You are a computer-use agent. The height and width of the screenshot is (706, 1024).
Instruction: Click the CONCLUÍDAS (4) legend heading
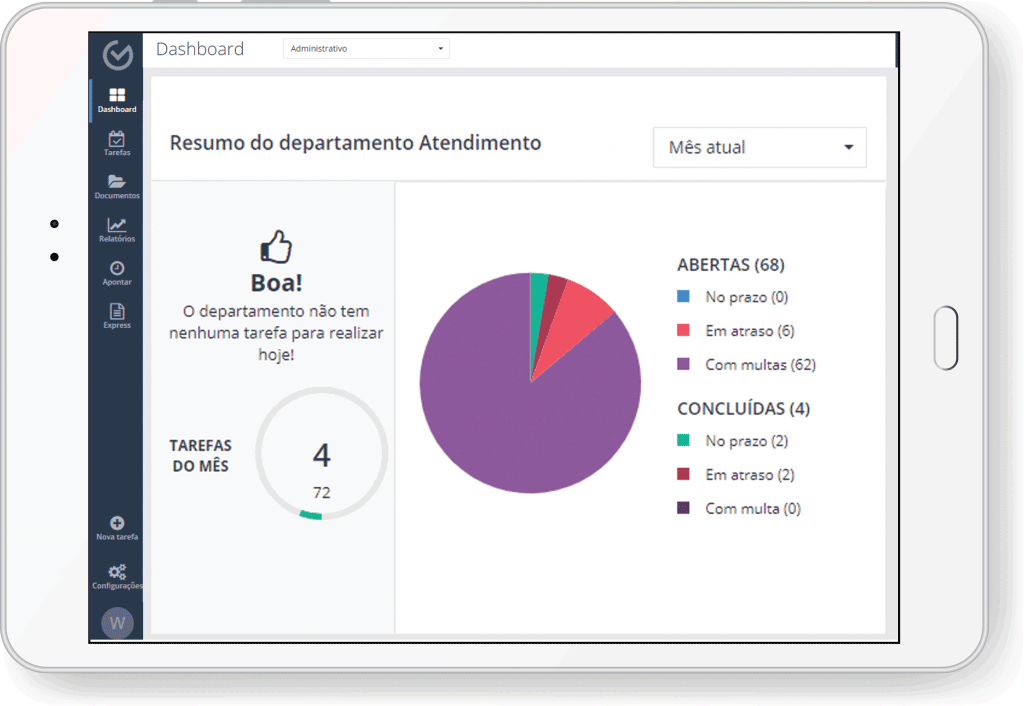point(743,409)
